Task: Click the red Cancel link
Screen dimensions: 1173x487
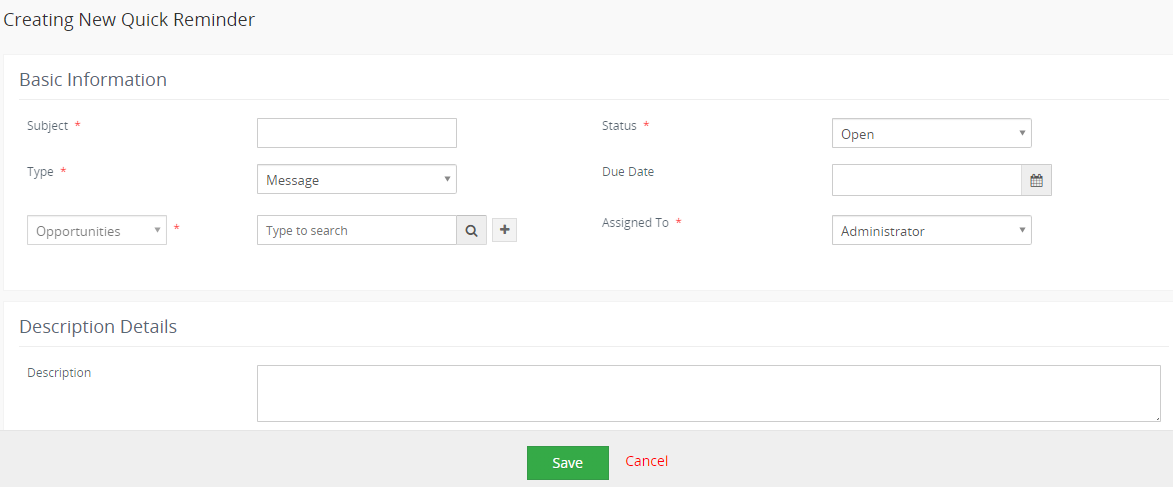Action: click(x=646, y=461)
